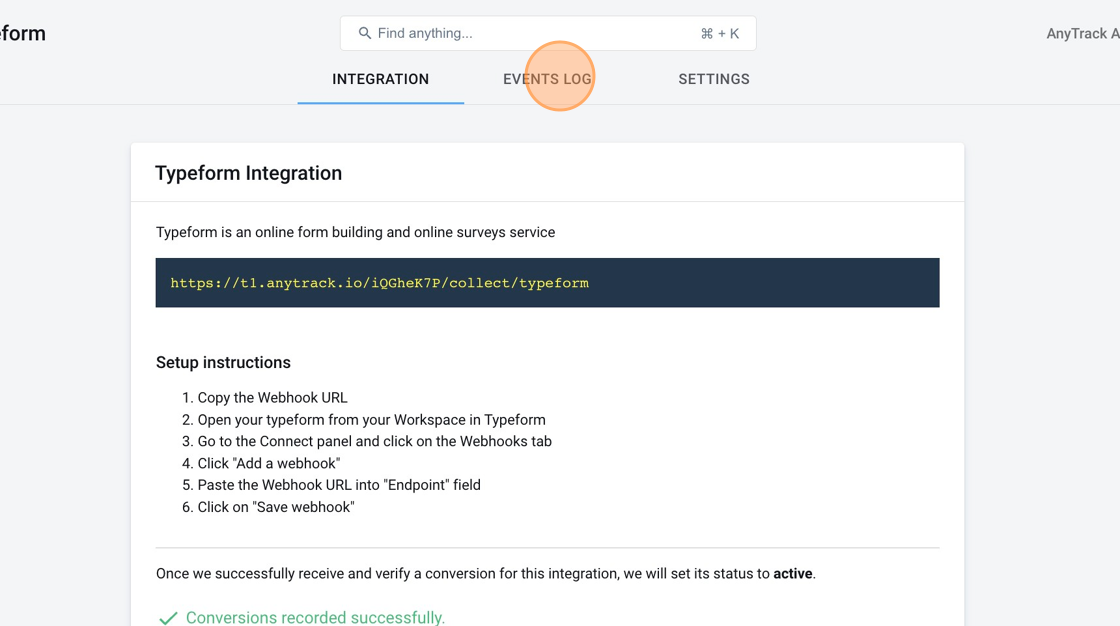Screen dimensions: 1120x626
Task: Click the 'Click "Add a webhook"' step
Action: pyautogui.click(x=269, y=463)
